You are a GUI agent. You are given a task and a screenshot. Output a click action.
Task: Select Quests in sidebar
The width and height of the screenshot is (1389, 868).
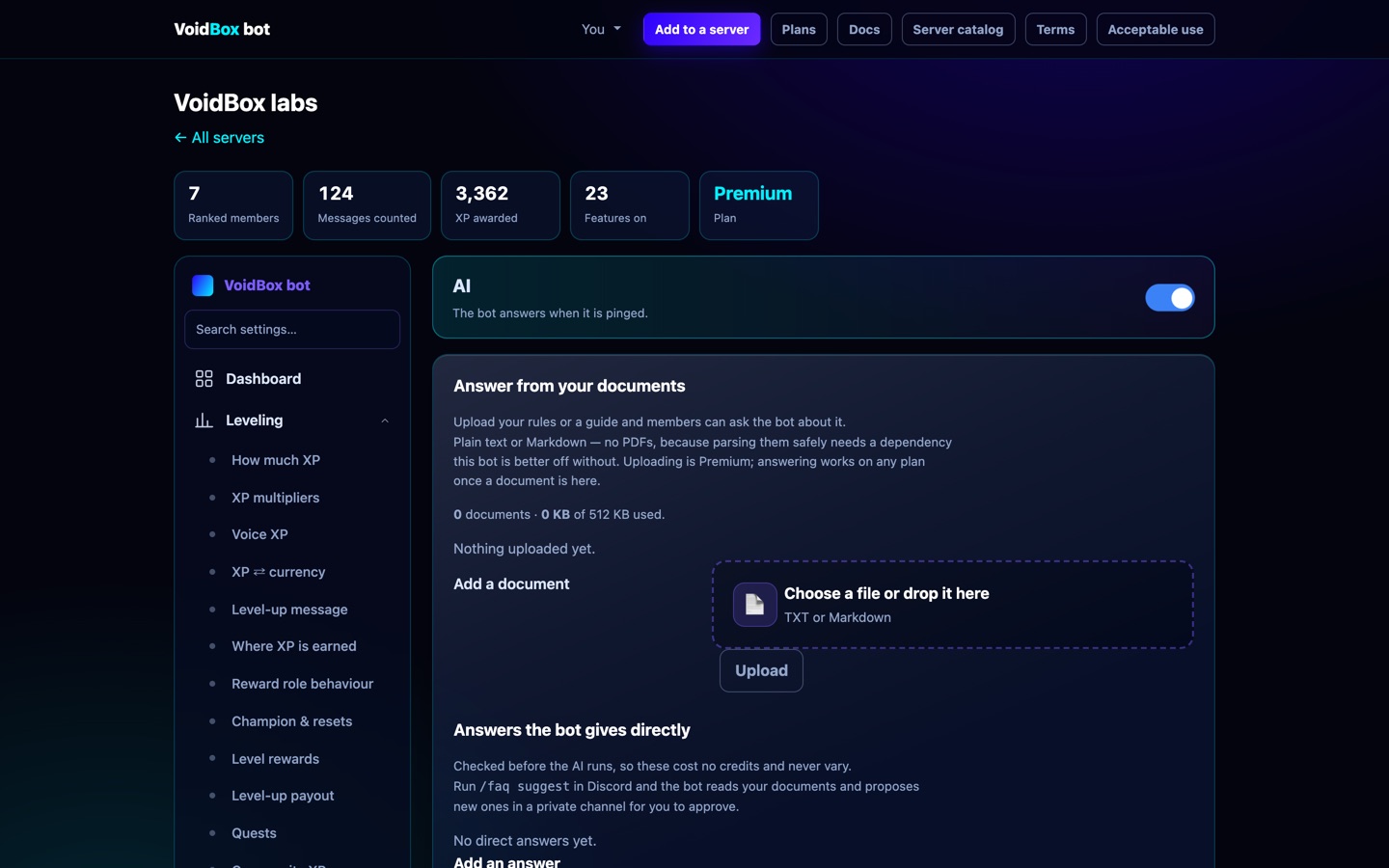(x=254, y=833)
